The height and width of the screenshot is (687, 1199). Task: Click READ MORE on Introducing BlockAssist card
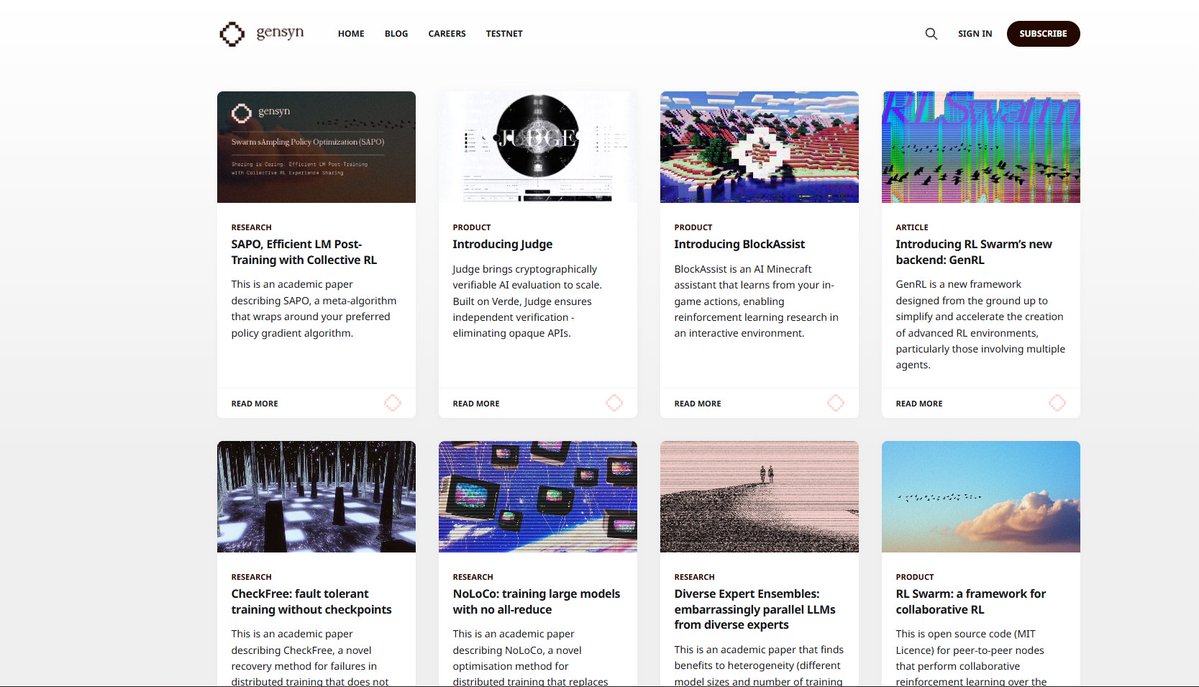click(697, 403)
